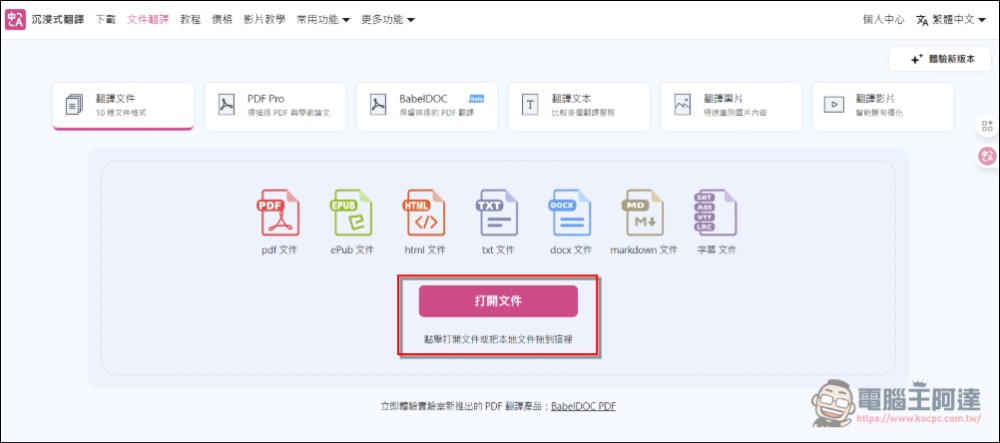Click the pink floating translate icon on right edge
The image size is (1000, 443).
point(987,156)
